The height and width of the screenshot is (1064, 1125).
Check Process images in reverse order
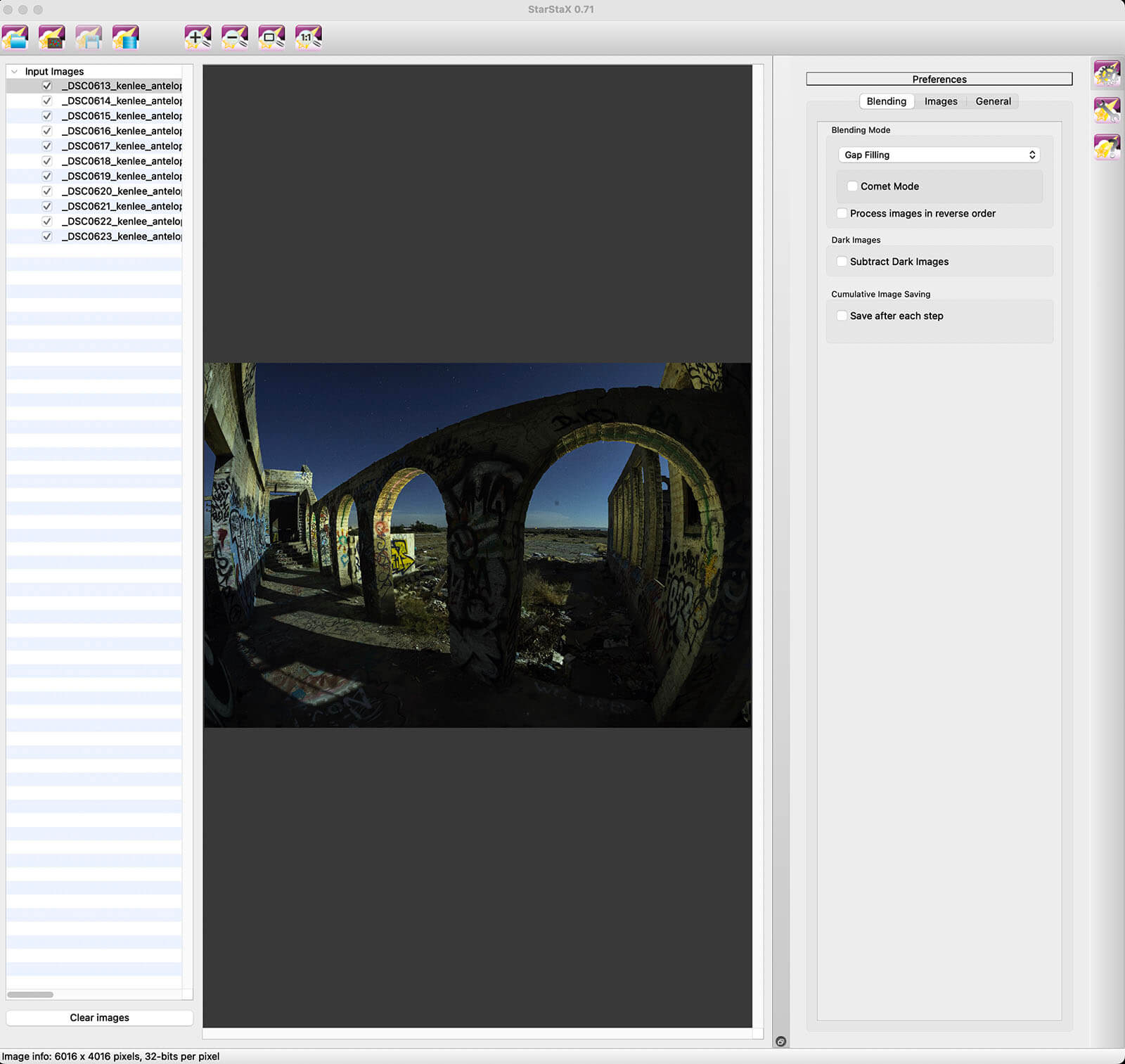tap(842, 214)
